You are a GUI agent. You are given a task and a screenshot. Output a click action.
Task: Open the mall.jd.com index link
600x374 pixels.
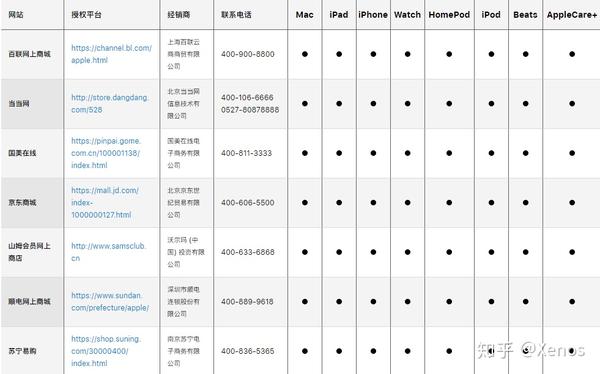pos(105,203)
